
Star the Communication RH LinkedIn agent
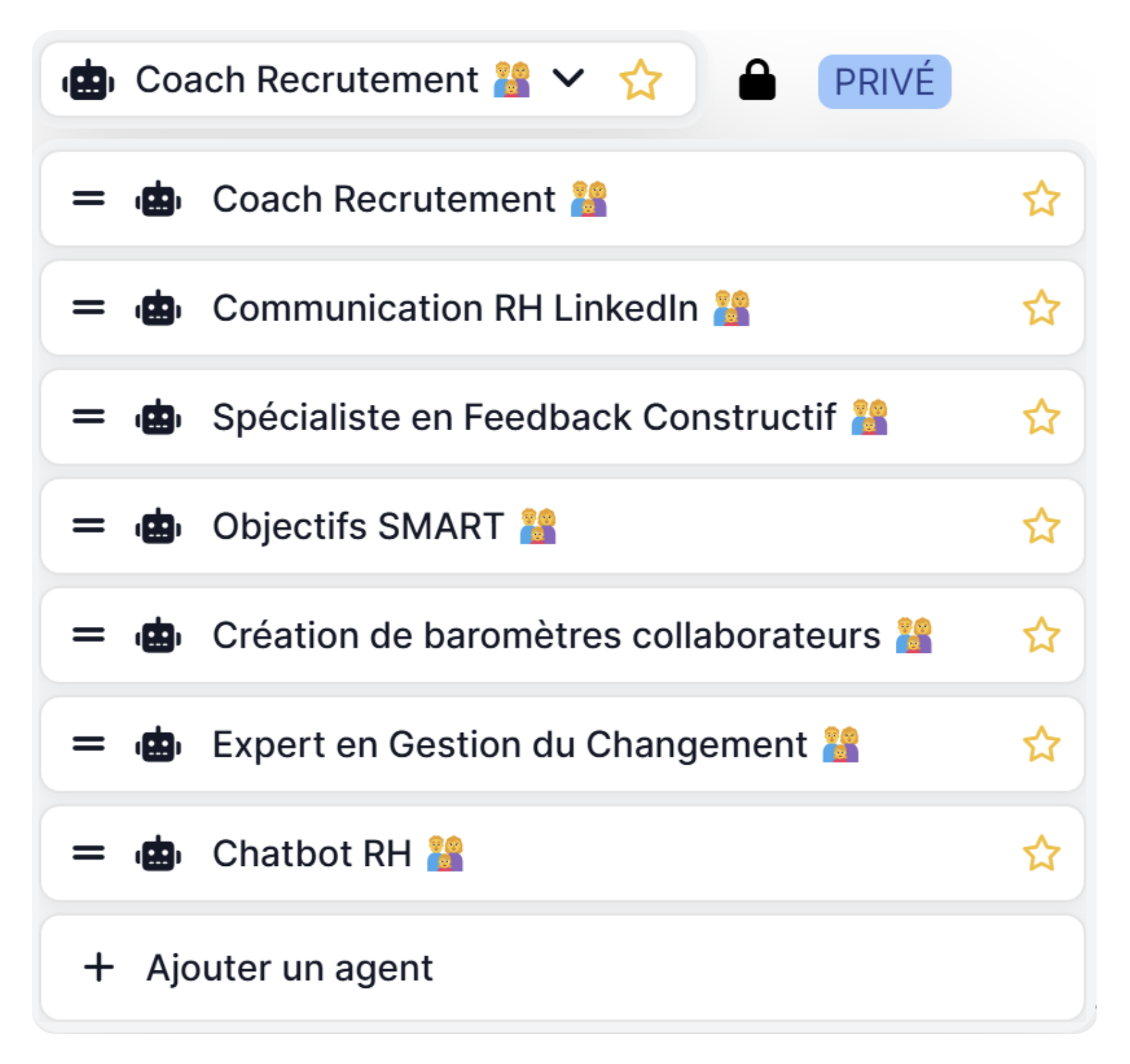[1041, 308]
